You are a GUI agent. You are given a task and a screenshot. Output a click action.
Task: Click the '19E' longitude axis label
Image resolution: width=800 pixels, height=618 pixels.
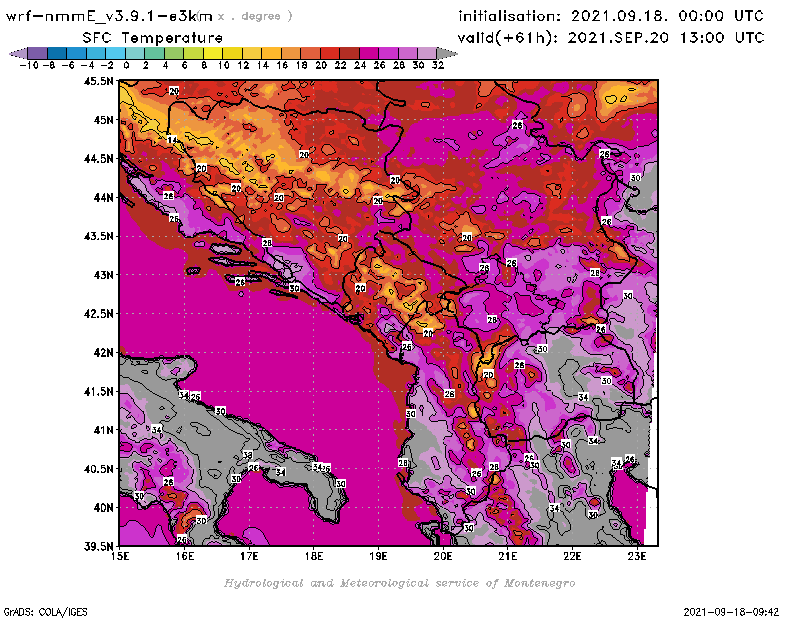[x=378, y=556]
